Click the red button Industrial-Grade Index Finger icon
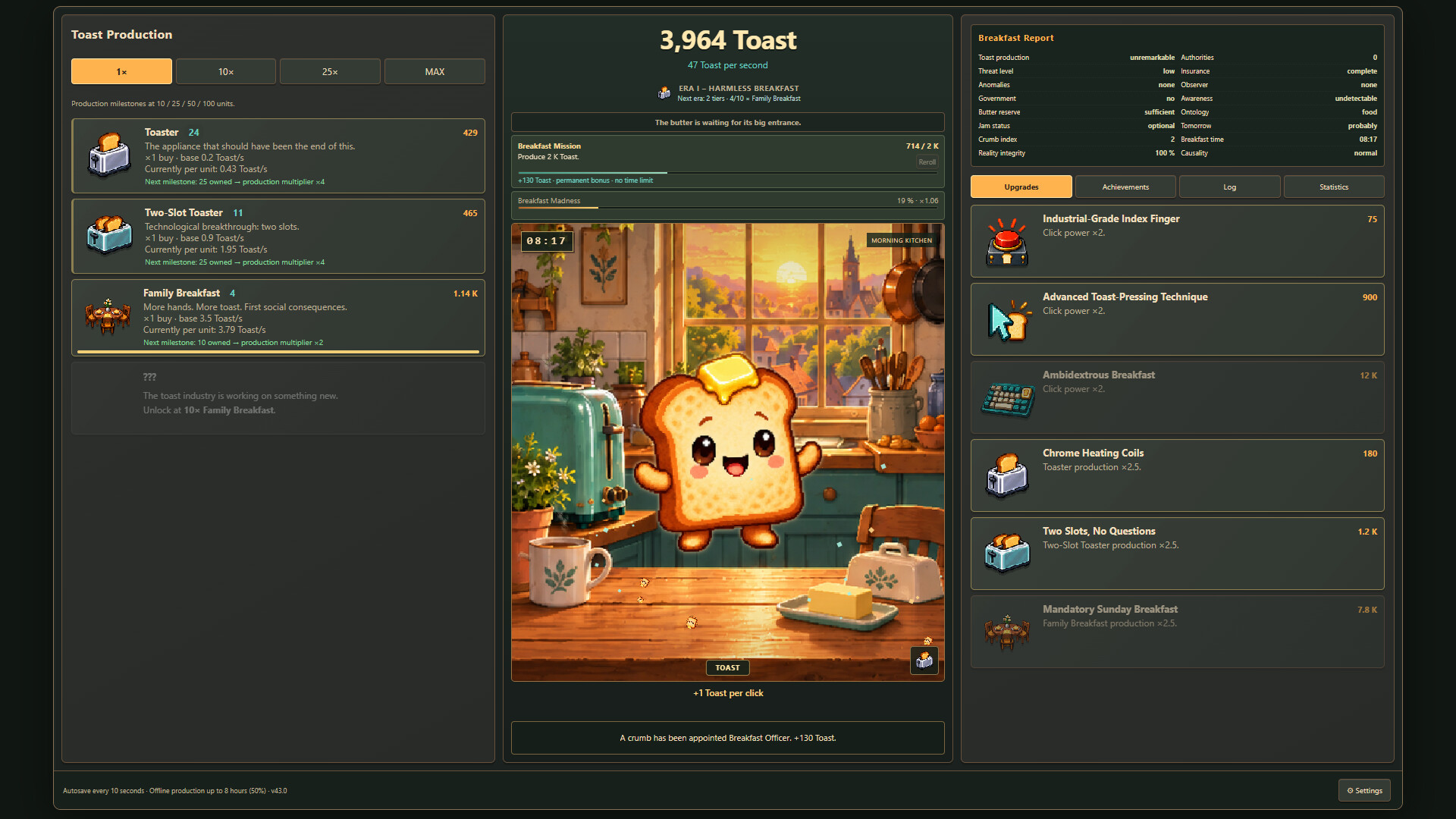Screen dimensions: 1456x819 coord(1007,241)
